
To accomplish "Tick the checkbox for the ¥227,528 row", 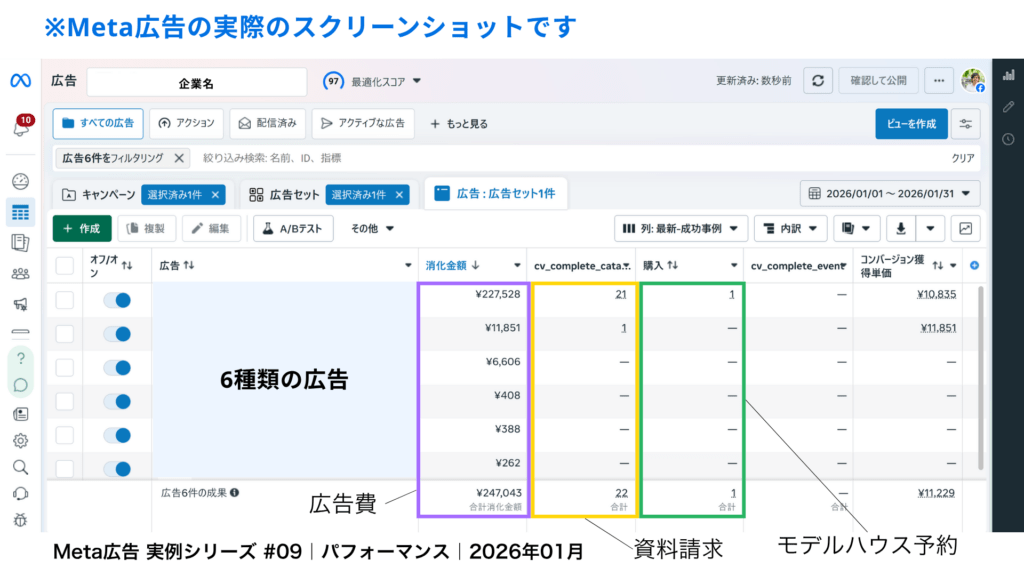I will [x=65, y=300].
